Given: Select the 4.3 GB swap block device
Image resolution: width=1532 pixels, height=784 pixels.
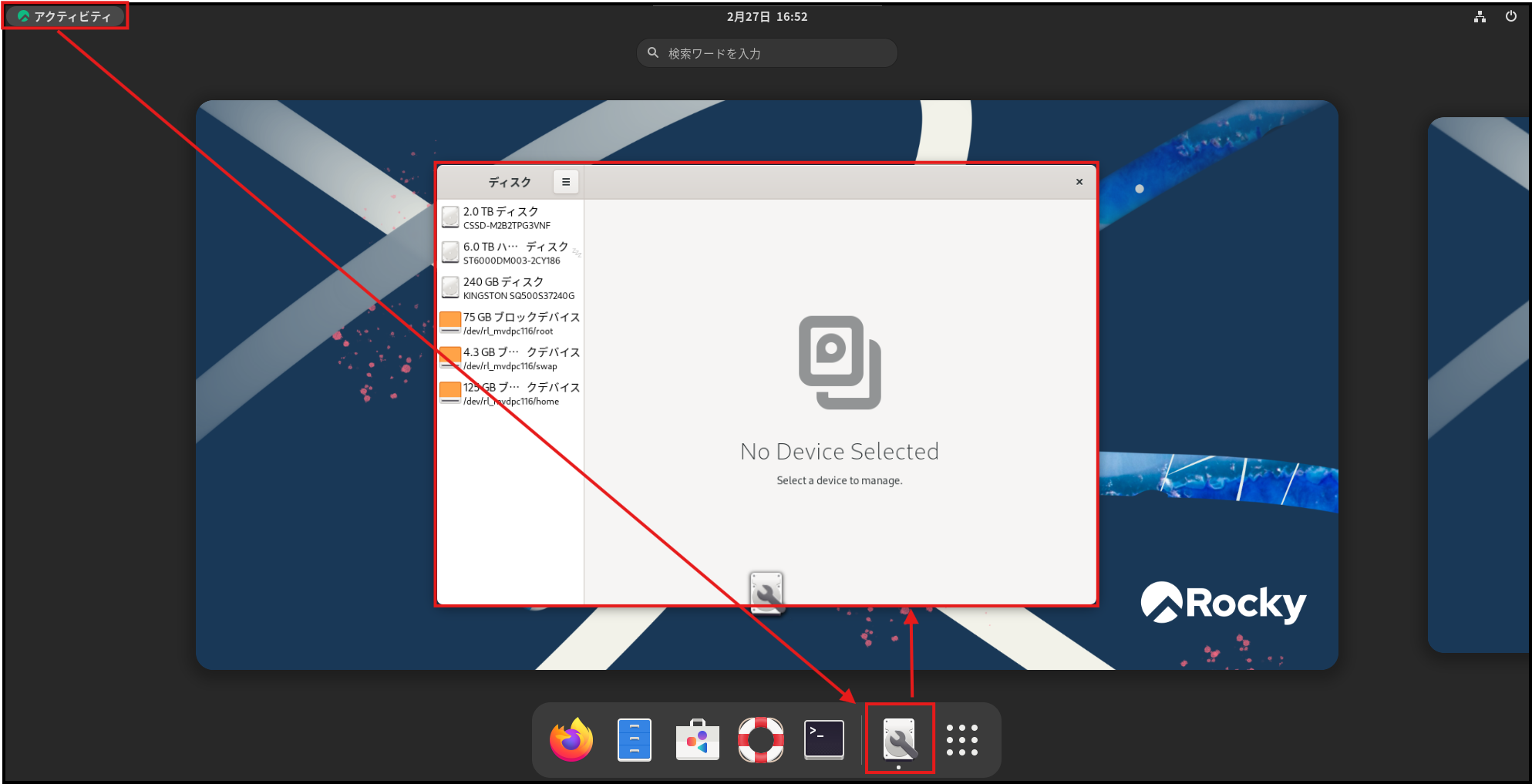Looking at the screenshot, I should [510, 358].
